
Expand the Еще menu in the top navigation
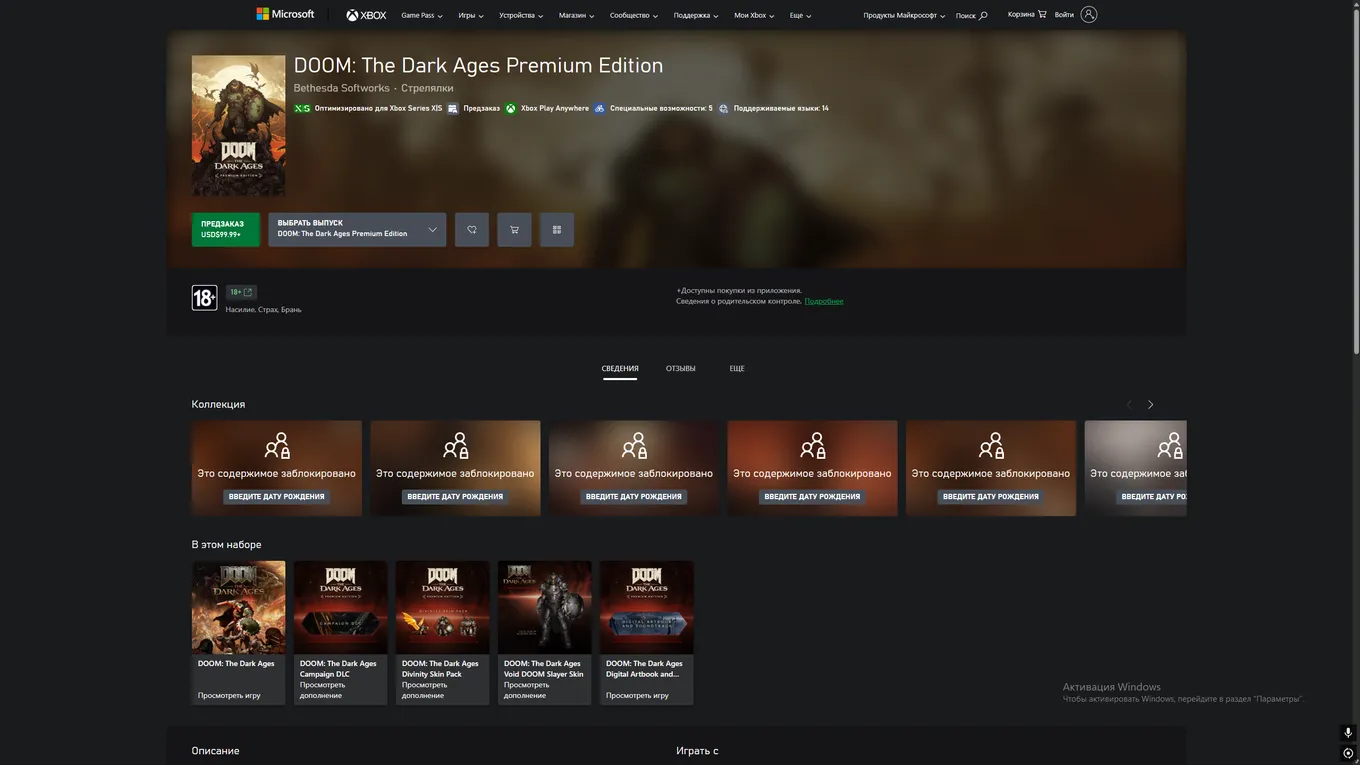click(800, 16)
